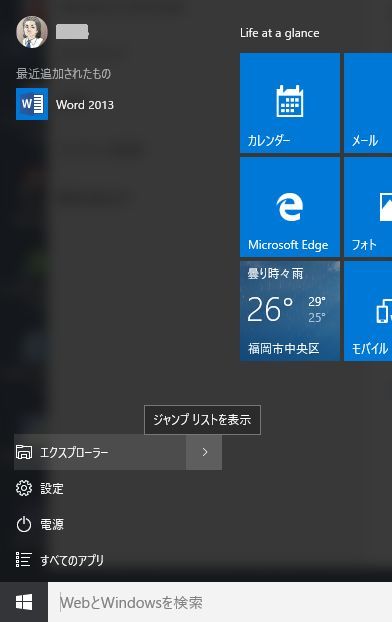Screen dimensions: 392x622
Task: Click the user account avatar picture
Action: pyautogui.click(x=32, y=32)
